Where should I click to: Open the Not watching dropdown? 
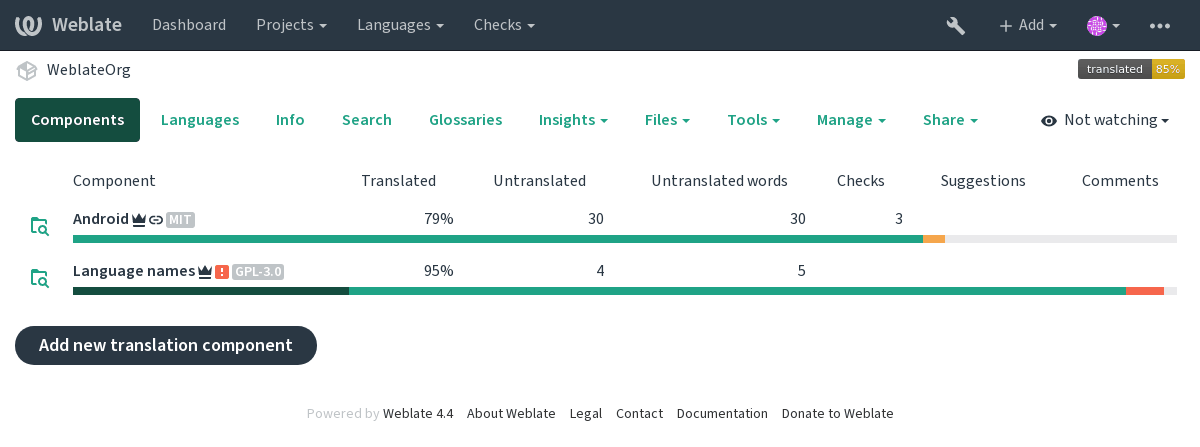click(x=1105, y=120)
